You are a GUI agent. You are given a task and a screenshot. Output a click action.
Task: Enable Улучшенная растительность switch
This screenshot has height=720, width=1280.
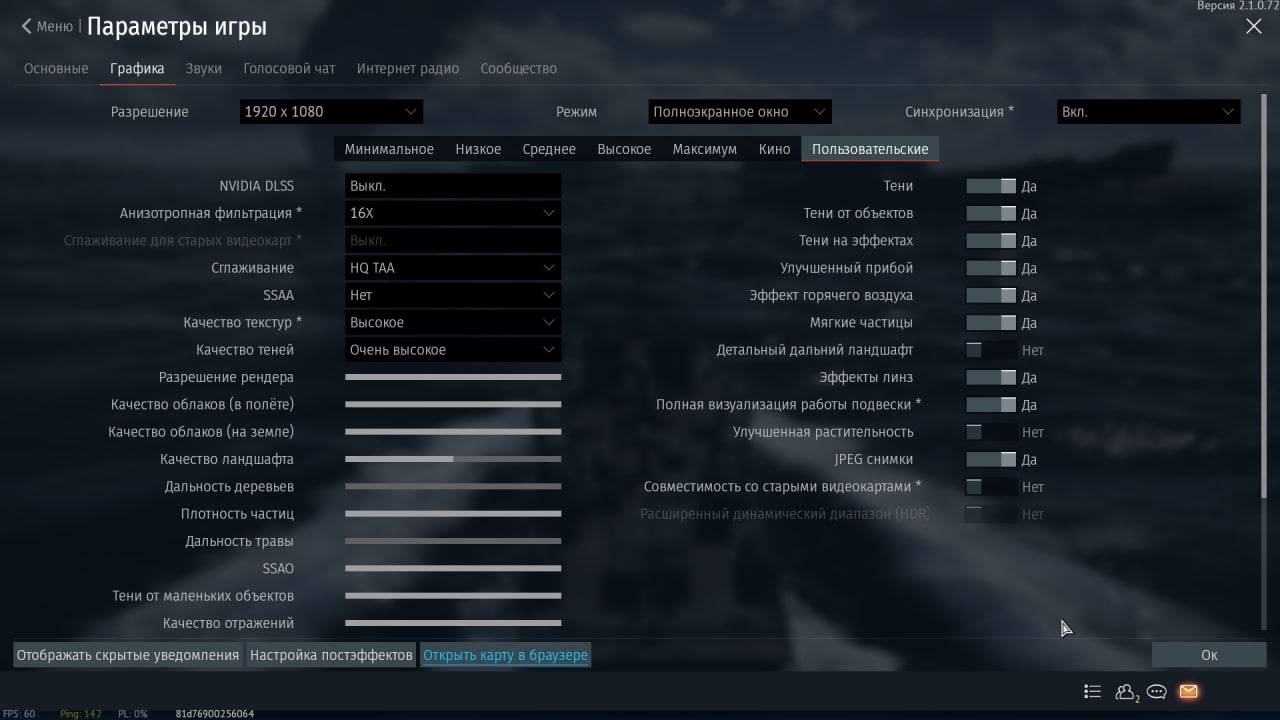tap(991, 432)
